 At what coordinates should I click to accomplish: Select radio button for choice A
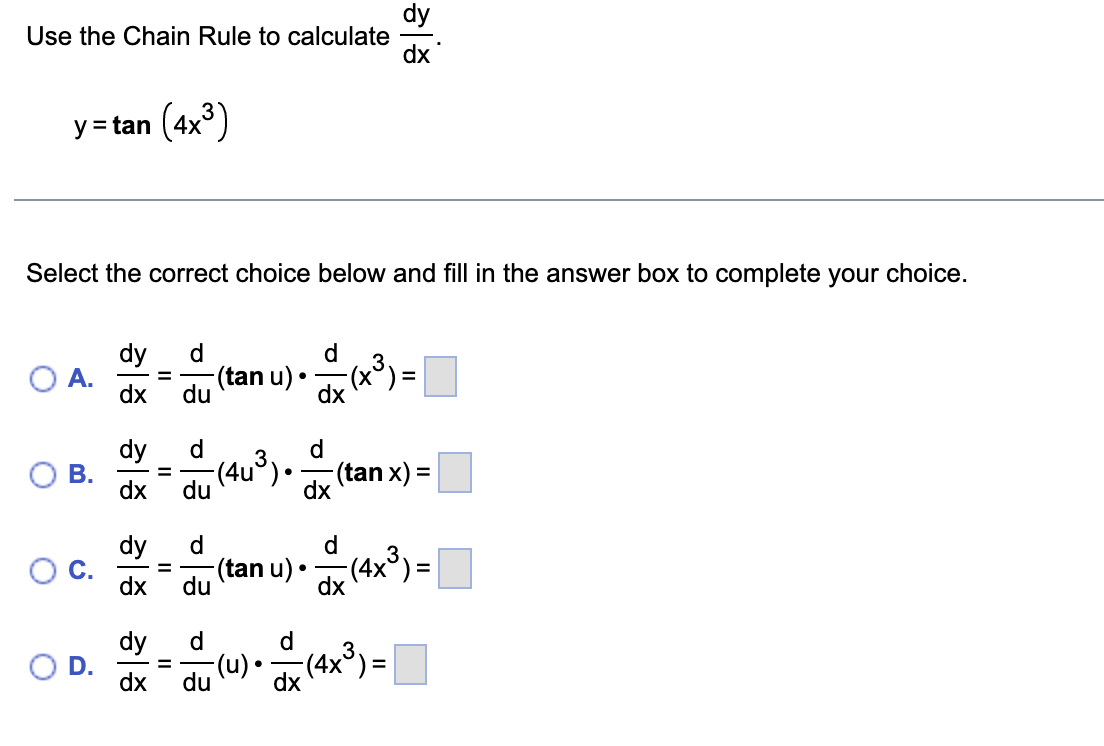click(x=43, y=377)
